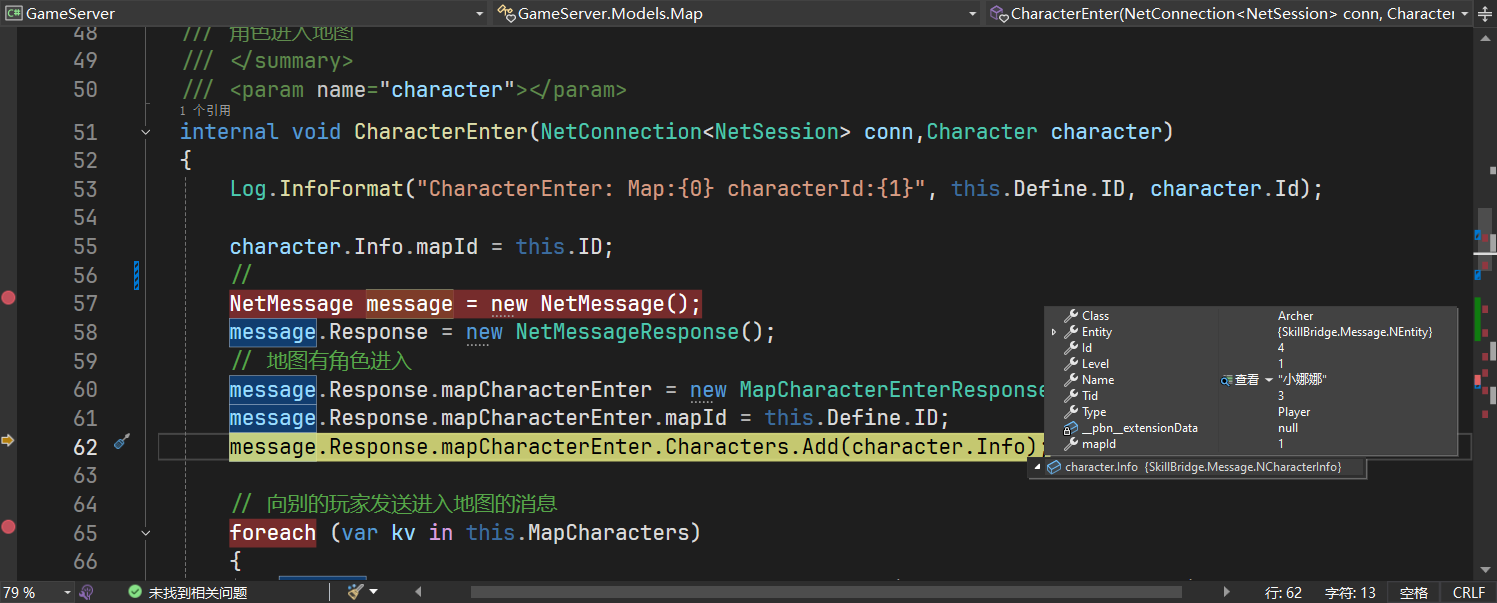This screenshot has height=603, width=1497.
Task: Open the GameServer.Models.Map type dropdown
Action: tap(973, 14)
